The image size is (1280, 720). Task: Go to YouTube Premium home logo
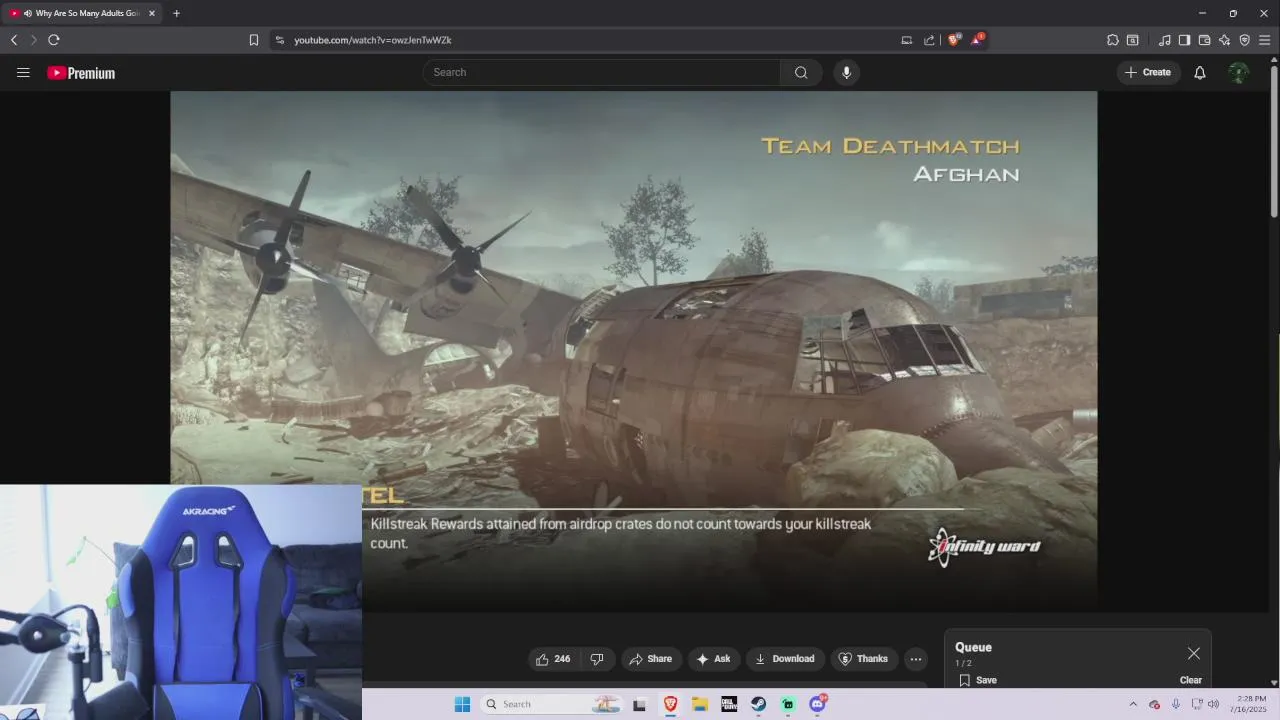tap(81, 73)
